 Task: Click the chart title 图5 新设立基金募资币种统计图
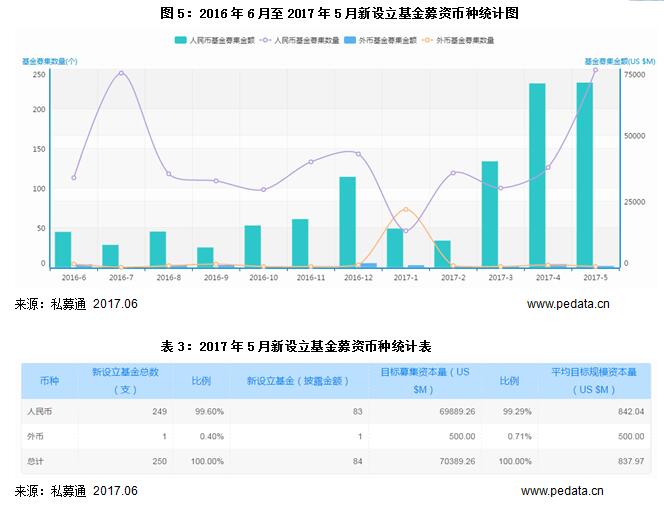click(339, 14)
